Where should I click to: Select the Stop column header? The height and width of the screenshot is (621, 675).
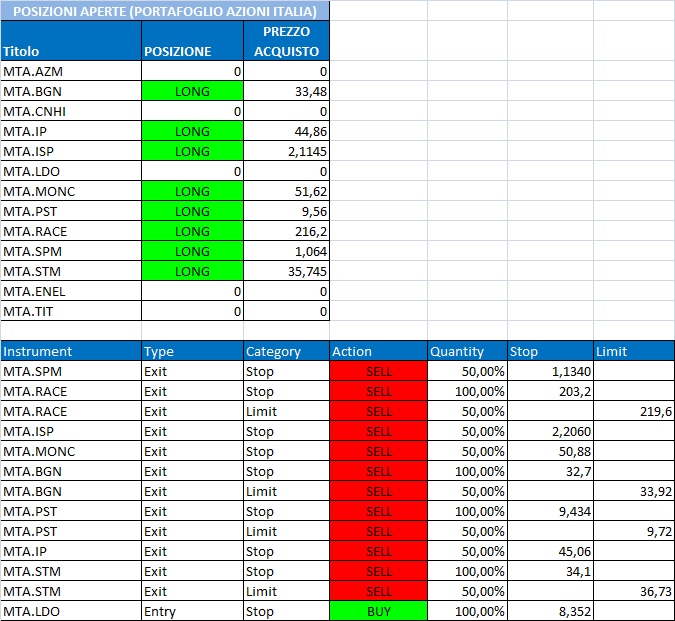[551, 351]
